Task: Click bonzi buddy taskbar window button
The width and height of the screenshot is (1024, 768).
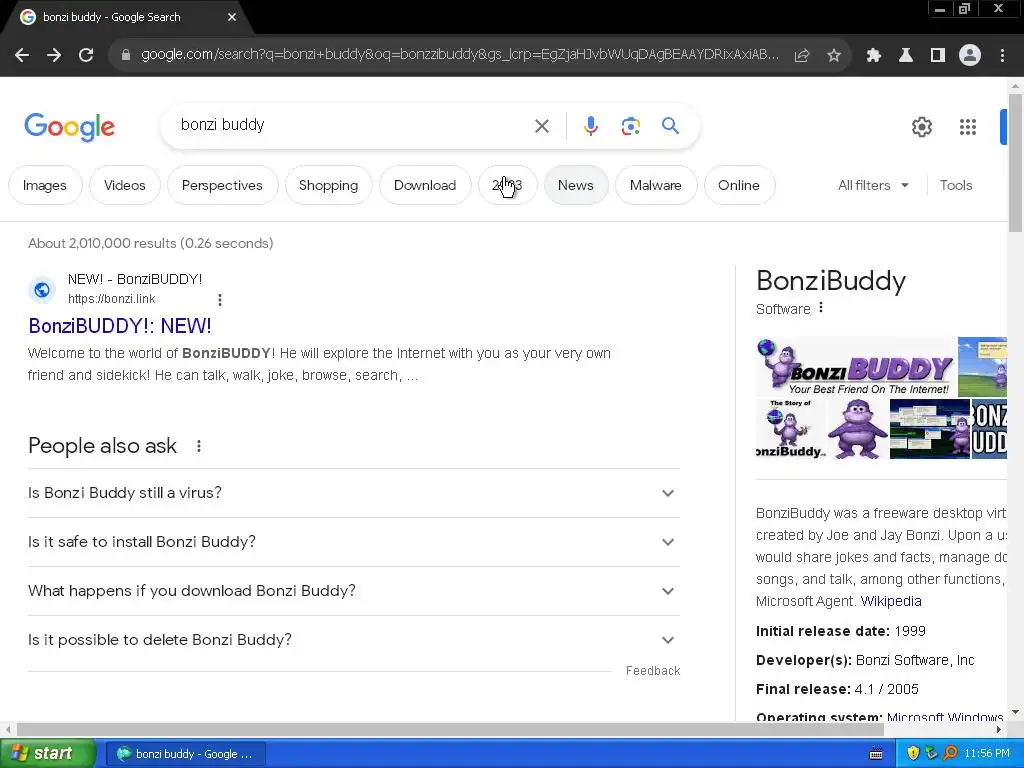Action: click(185, 754)
